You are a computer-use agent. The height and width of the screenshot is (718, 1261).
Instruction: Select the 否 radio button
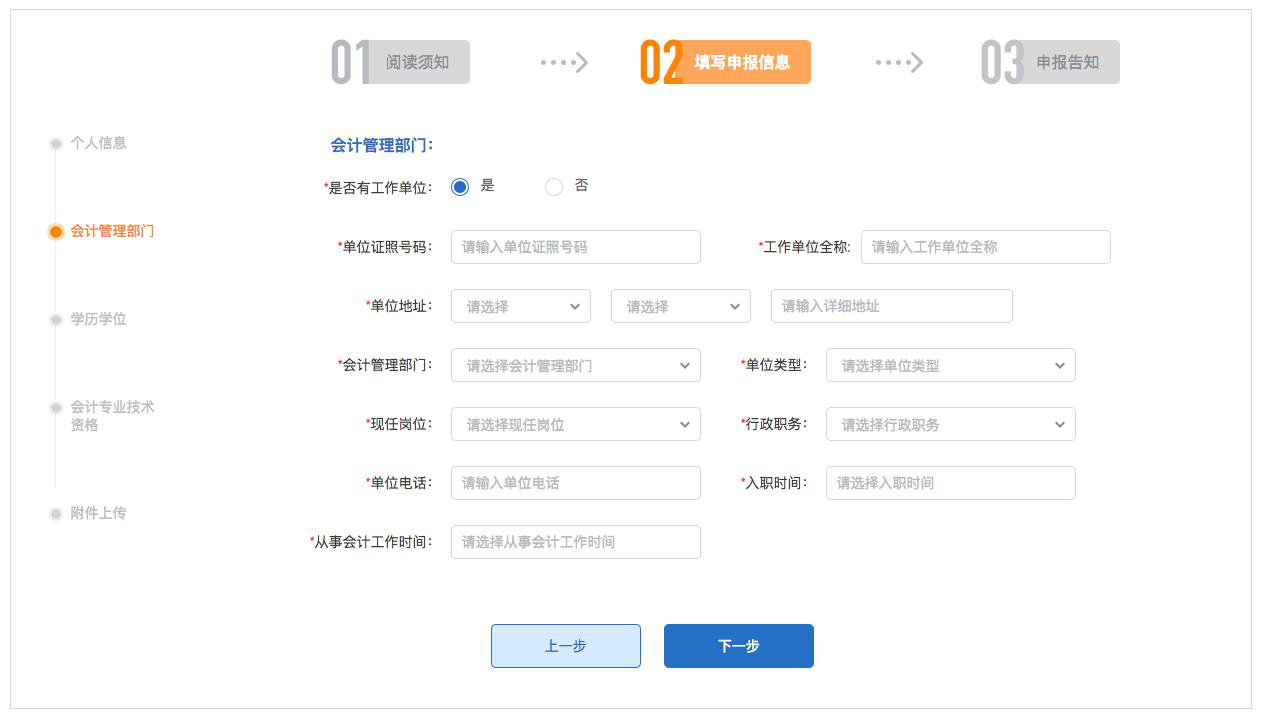[x=554, y=187]
